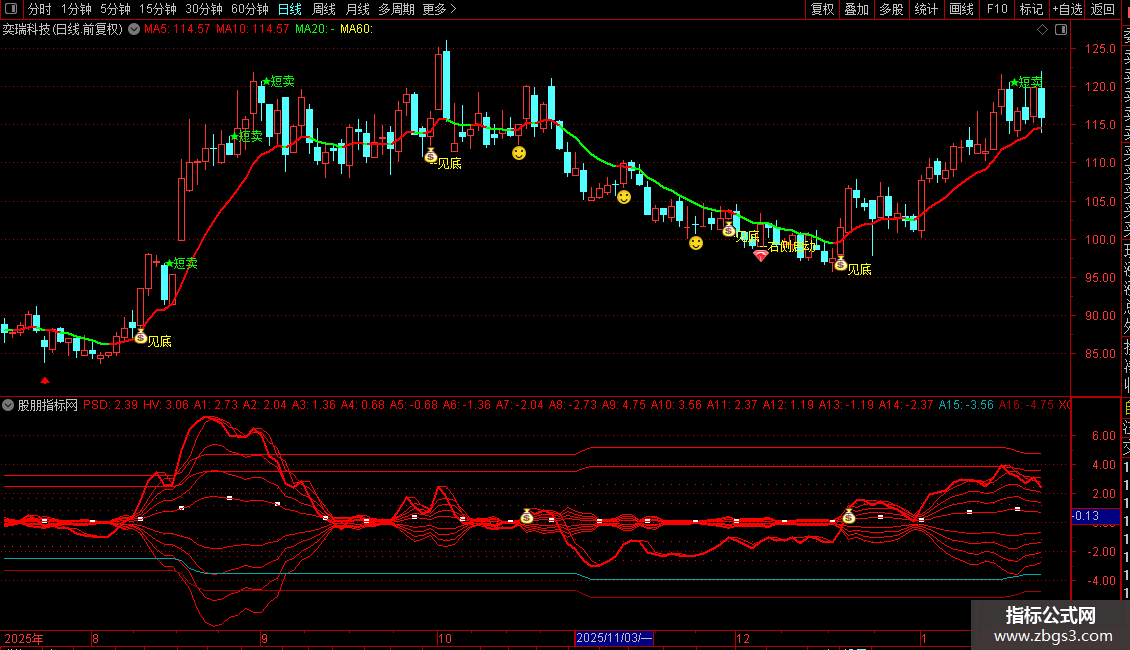
Task: Click the 85.00 price label on axis
Action: 1100,354
